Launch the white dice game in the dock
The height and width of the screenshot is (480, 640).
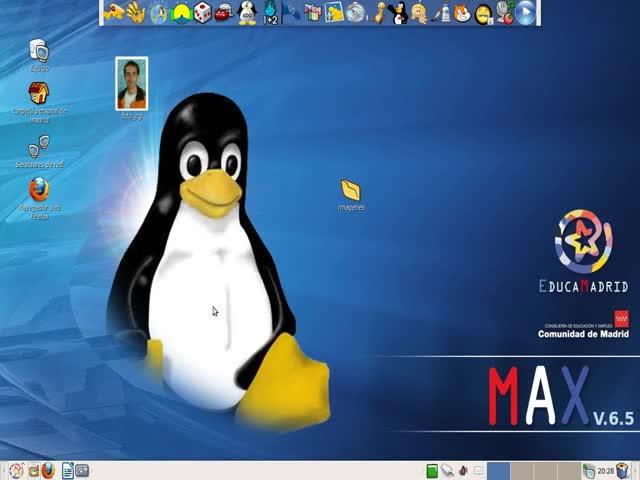[x=202, y=13]
